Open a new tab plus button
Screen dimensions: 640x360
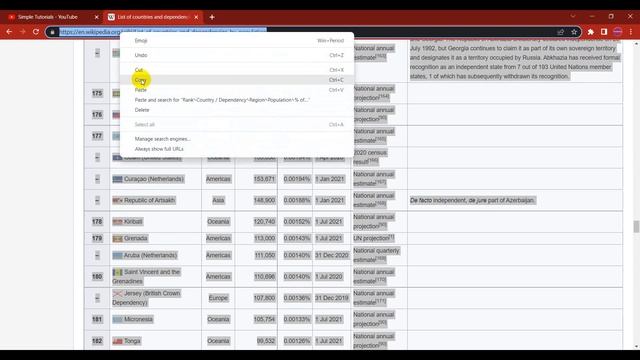(212, 17)
